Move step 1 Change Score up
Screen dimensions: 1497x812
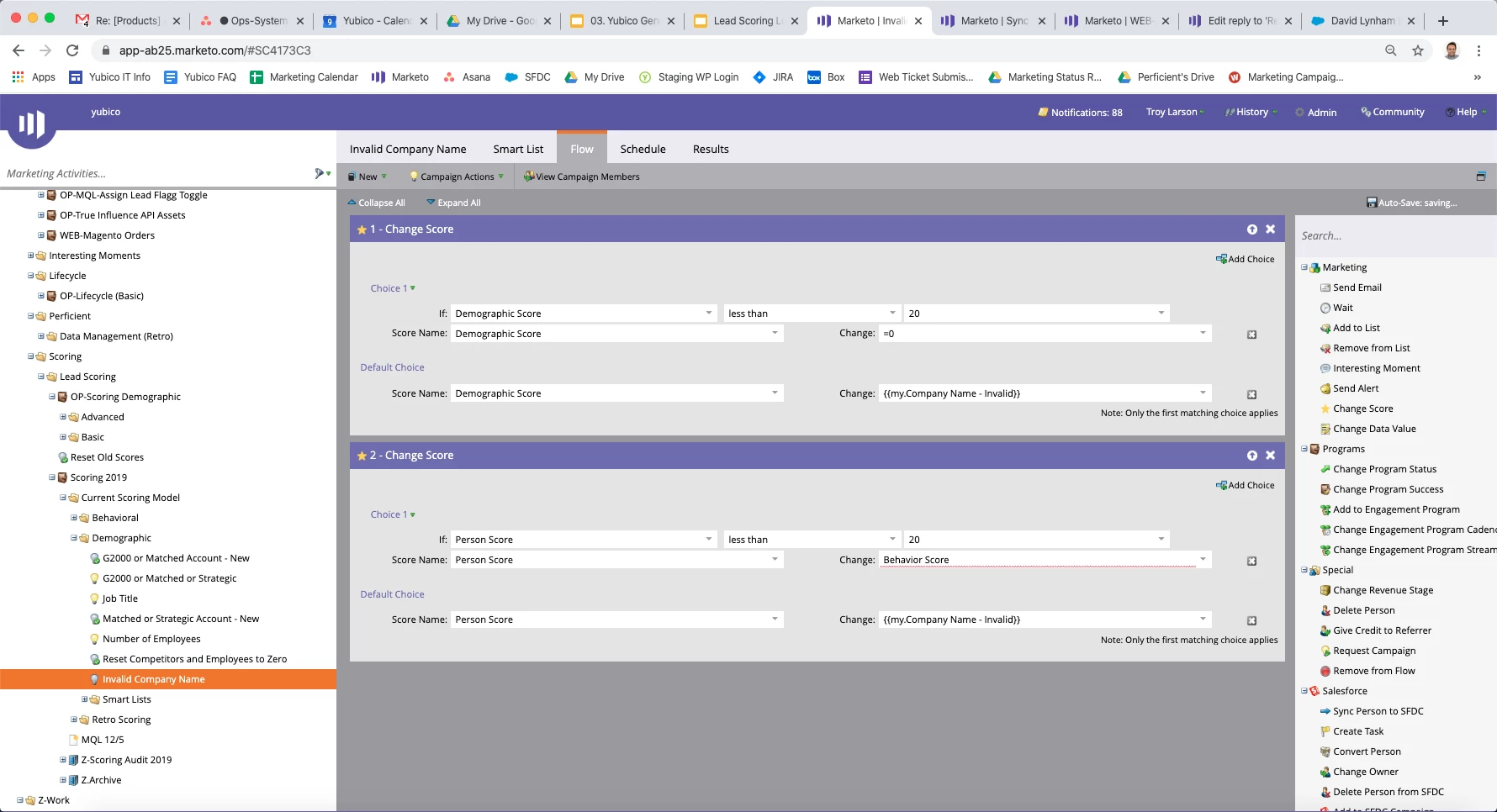point(1252,229)
